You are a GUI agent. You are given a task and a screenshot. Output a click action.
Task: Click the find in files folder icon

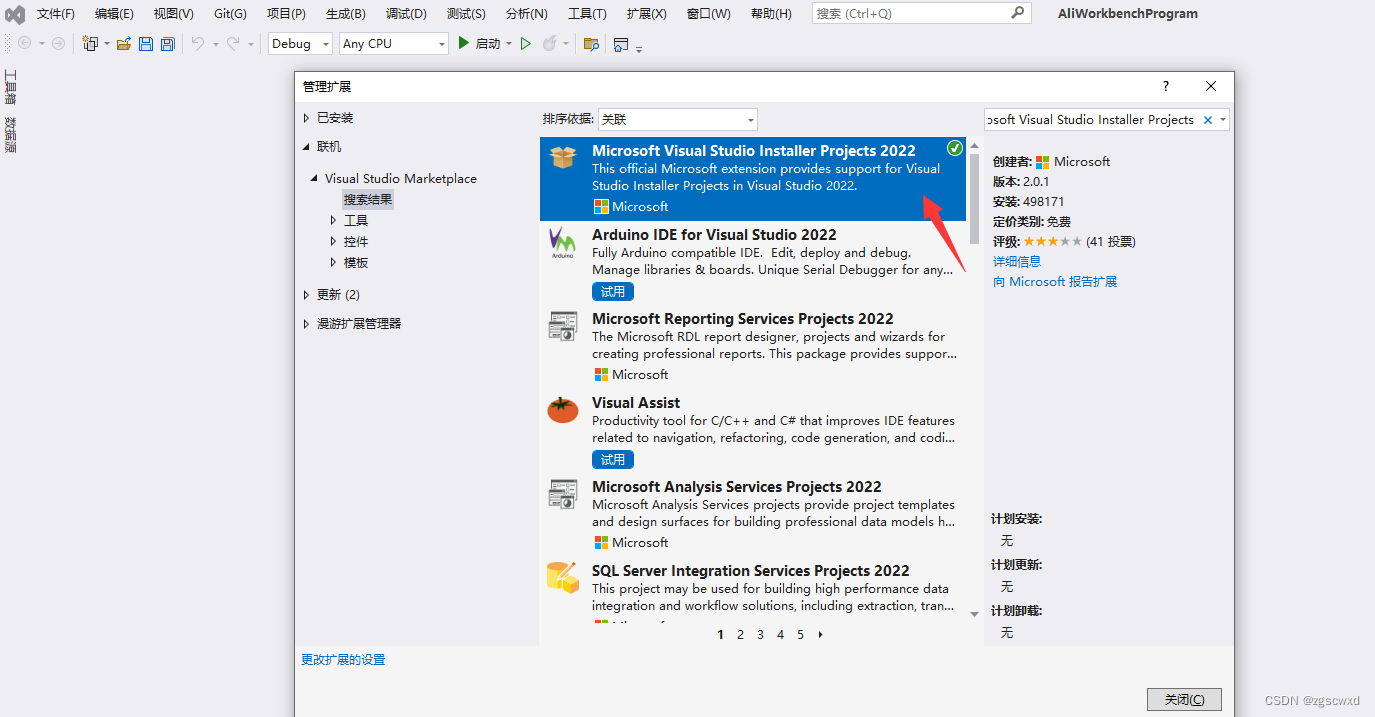(x=591, y=44)
